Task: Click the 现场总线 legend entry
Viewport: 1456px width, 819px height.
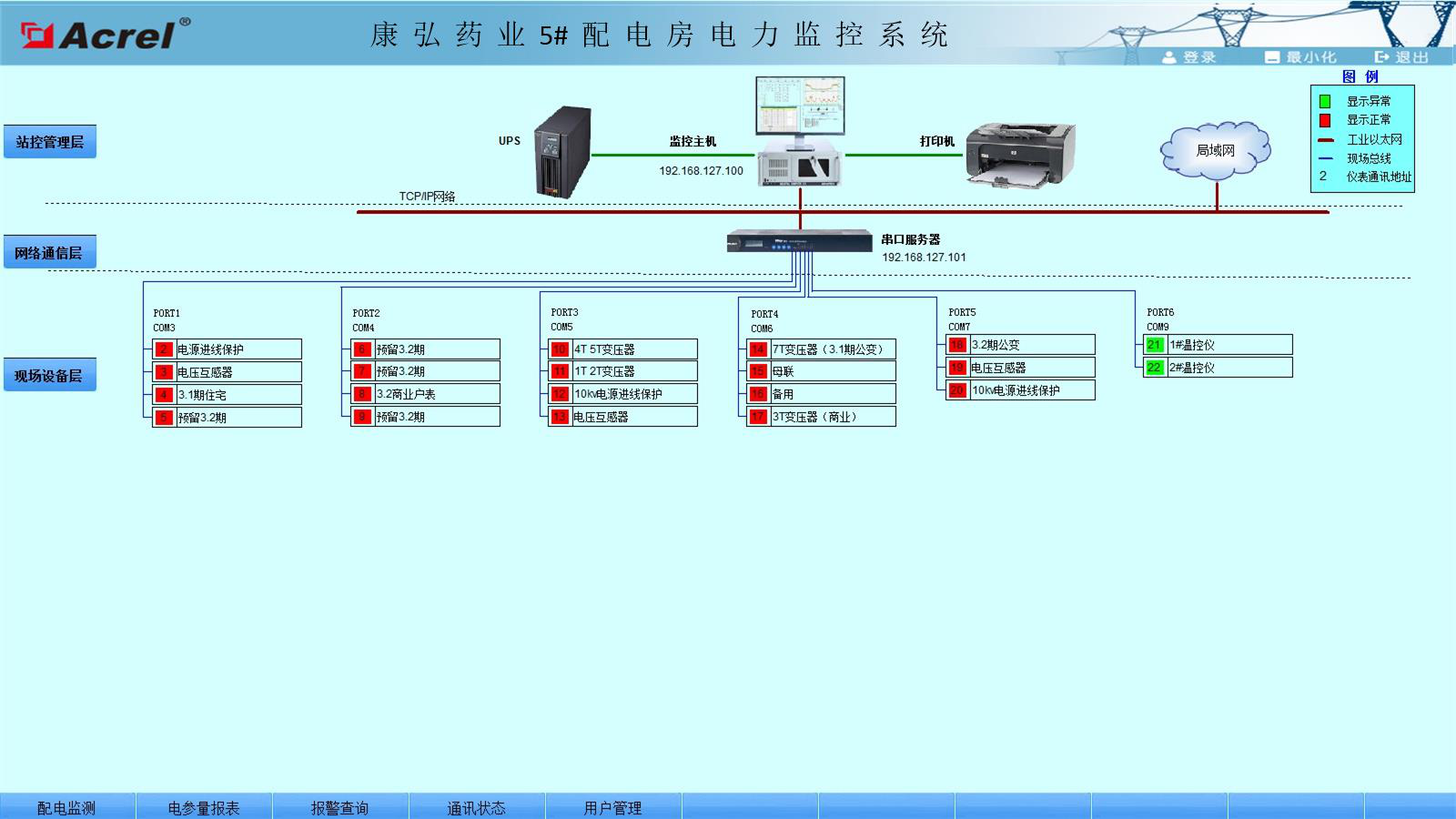Action: point(1369,158)
